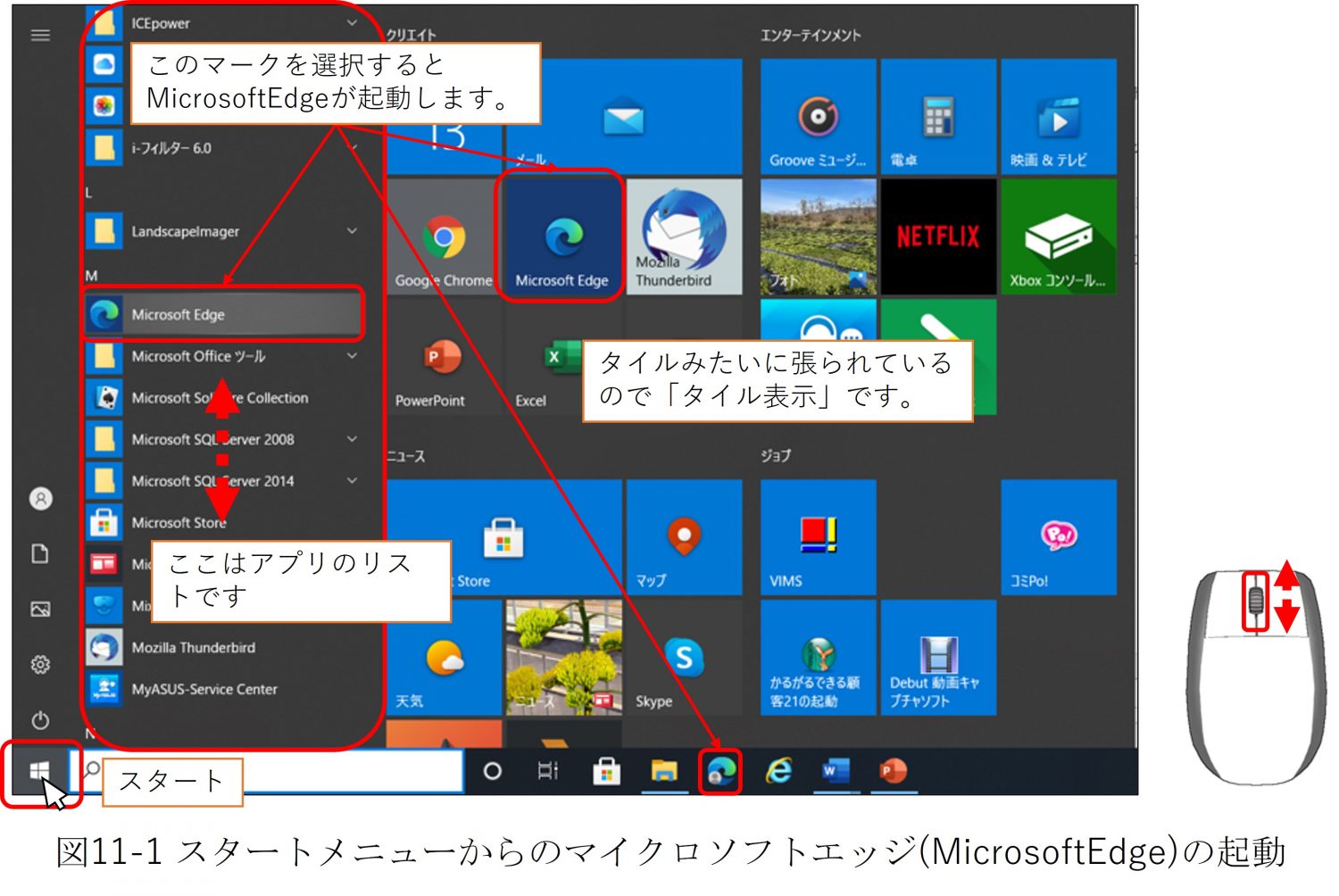Open Internet Explorer from the taskbar
This screenshot has height=896, width=1339.
click(x=778, y=771)
